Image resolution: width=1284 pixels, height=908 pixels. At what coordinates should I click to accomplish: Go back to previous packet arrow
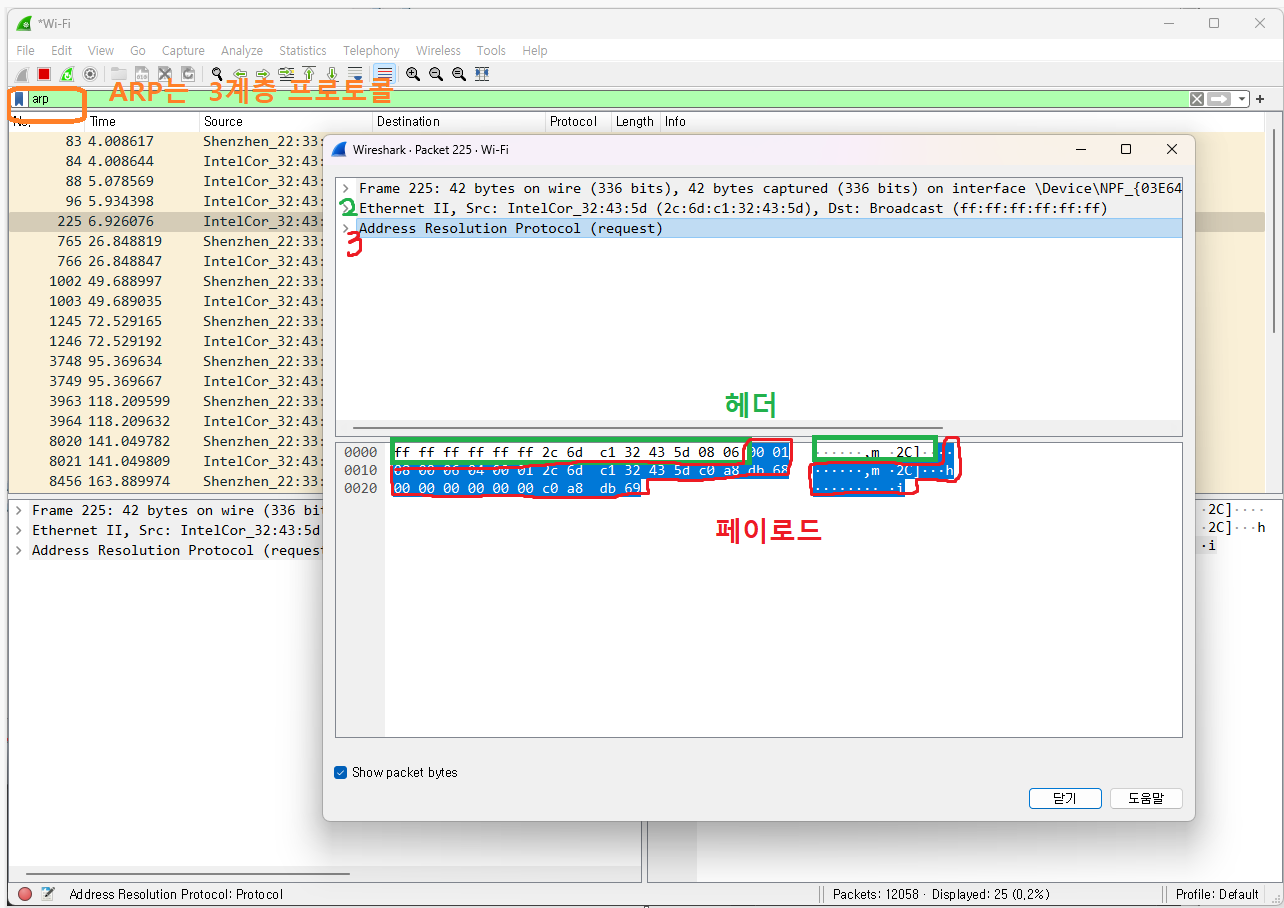[240, 74]
